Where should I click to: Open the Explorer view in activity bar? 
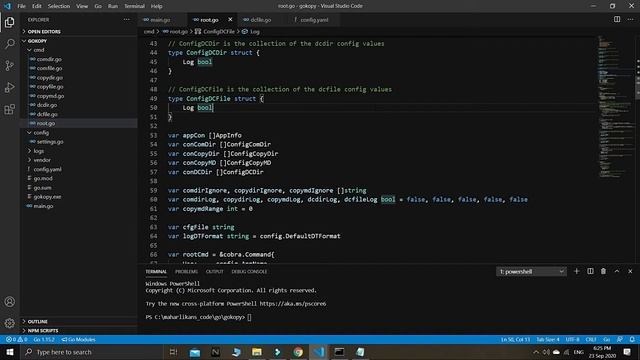click(10, 22)
